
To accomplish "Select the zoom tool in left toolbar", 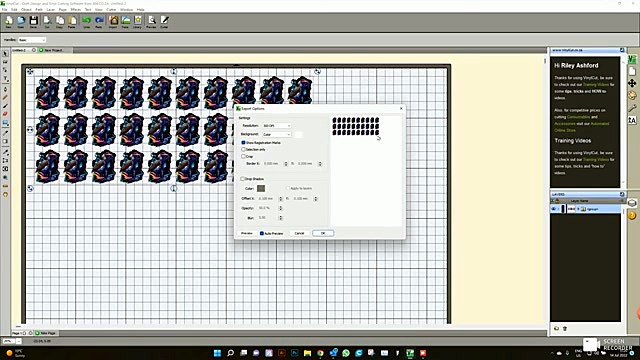I will click(x=5, y=178).
